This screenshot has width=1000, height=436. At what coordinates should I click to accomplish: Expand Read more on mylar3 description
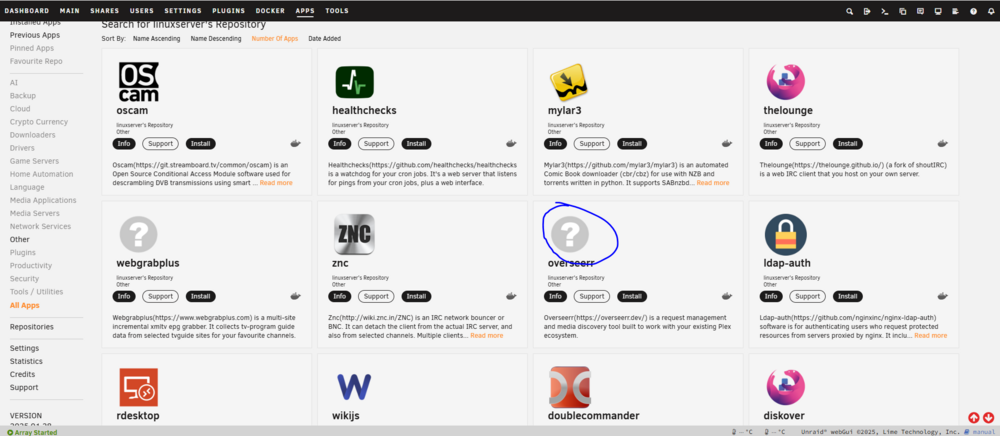tap(713, 183)
